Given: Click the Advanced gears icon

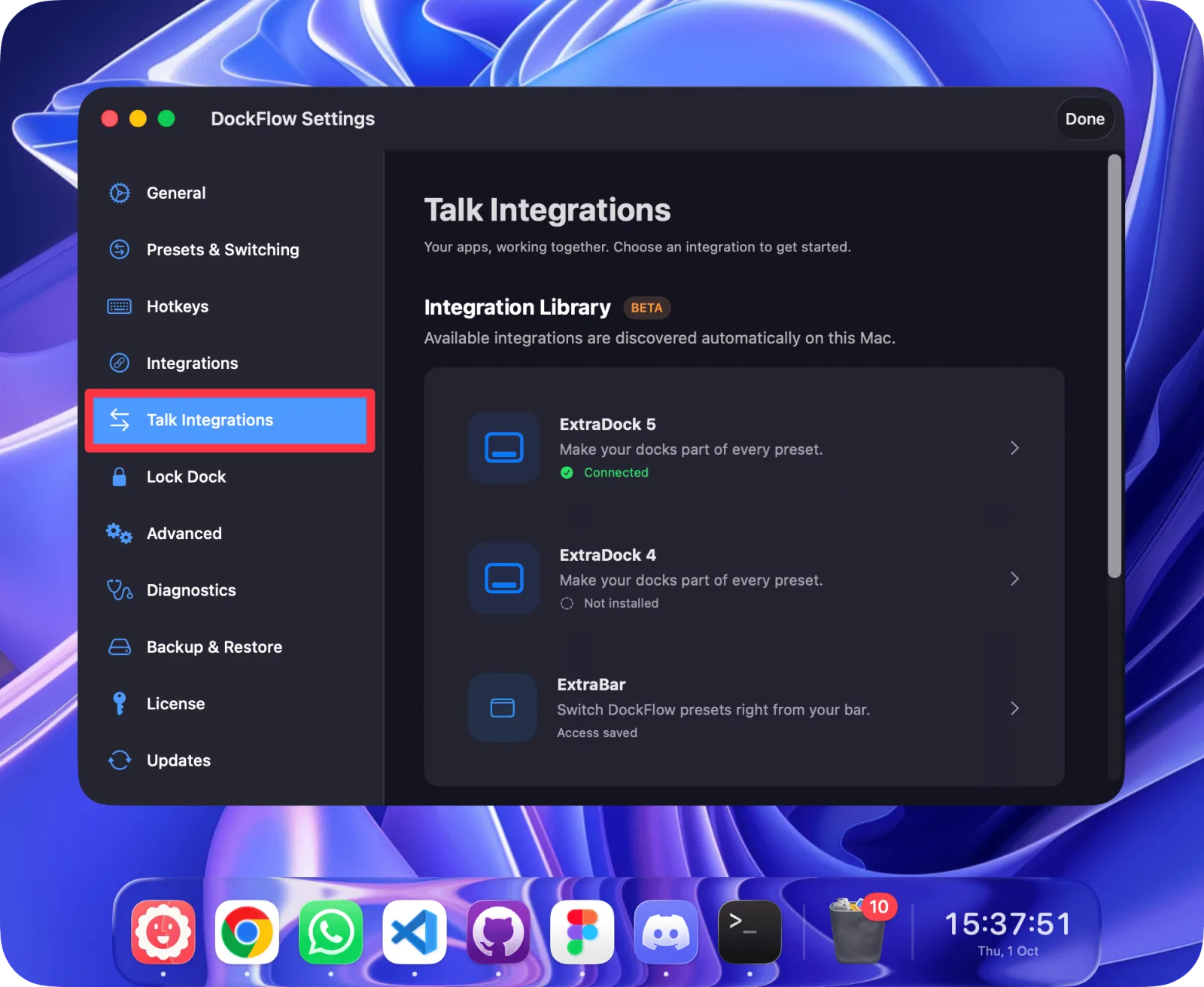Looking at the screenshot, I should pos(120,533).
